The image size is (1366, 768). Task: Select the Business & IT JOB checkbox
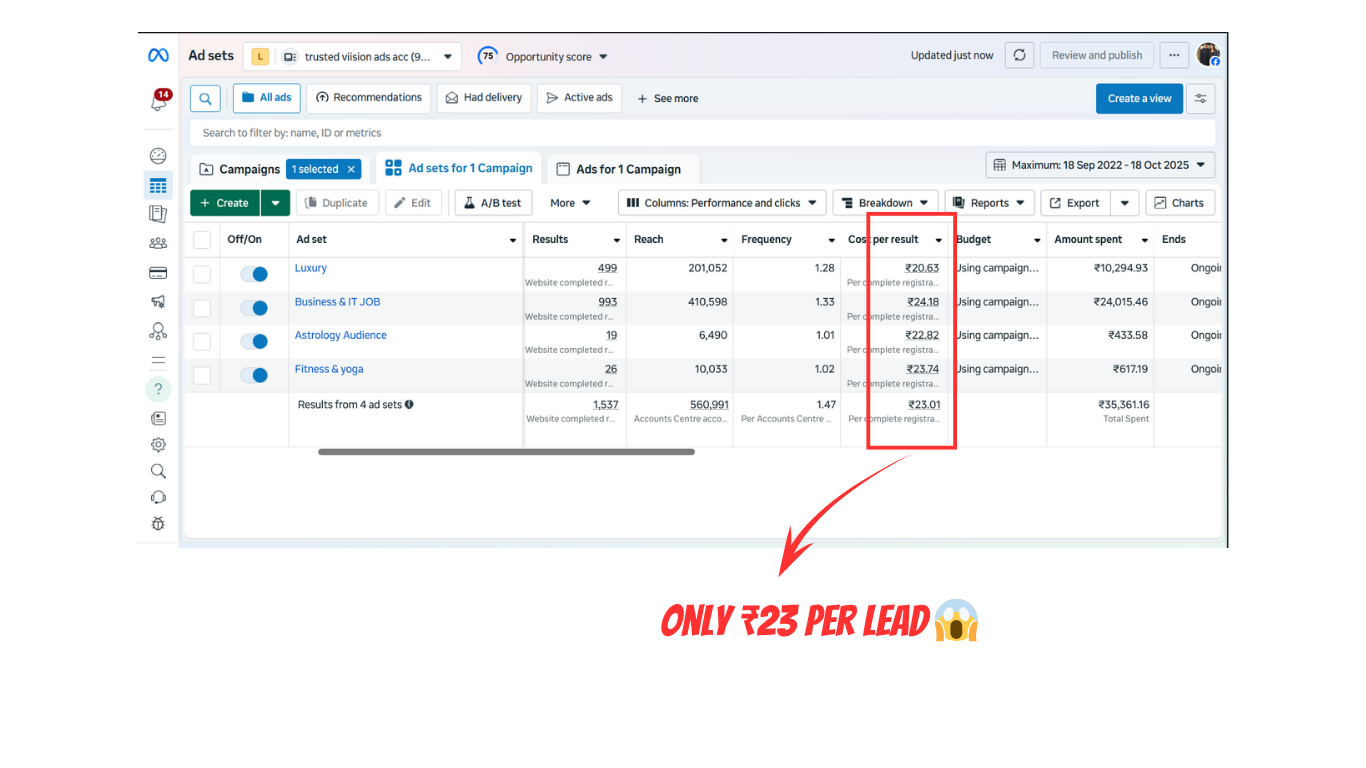tap(202, 308)
